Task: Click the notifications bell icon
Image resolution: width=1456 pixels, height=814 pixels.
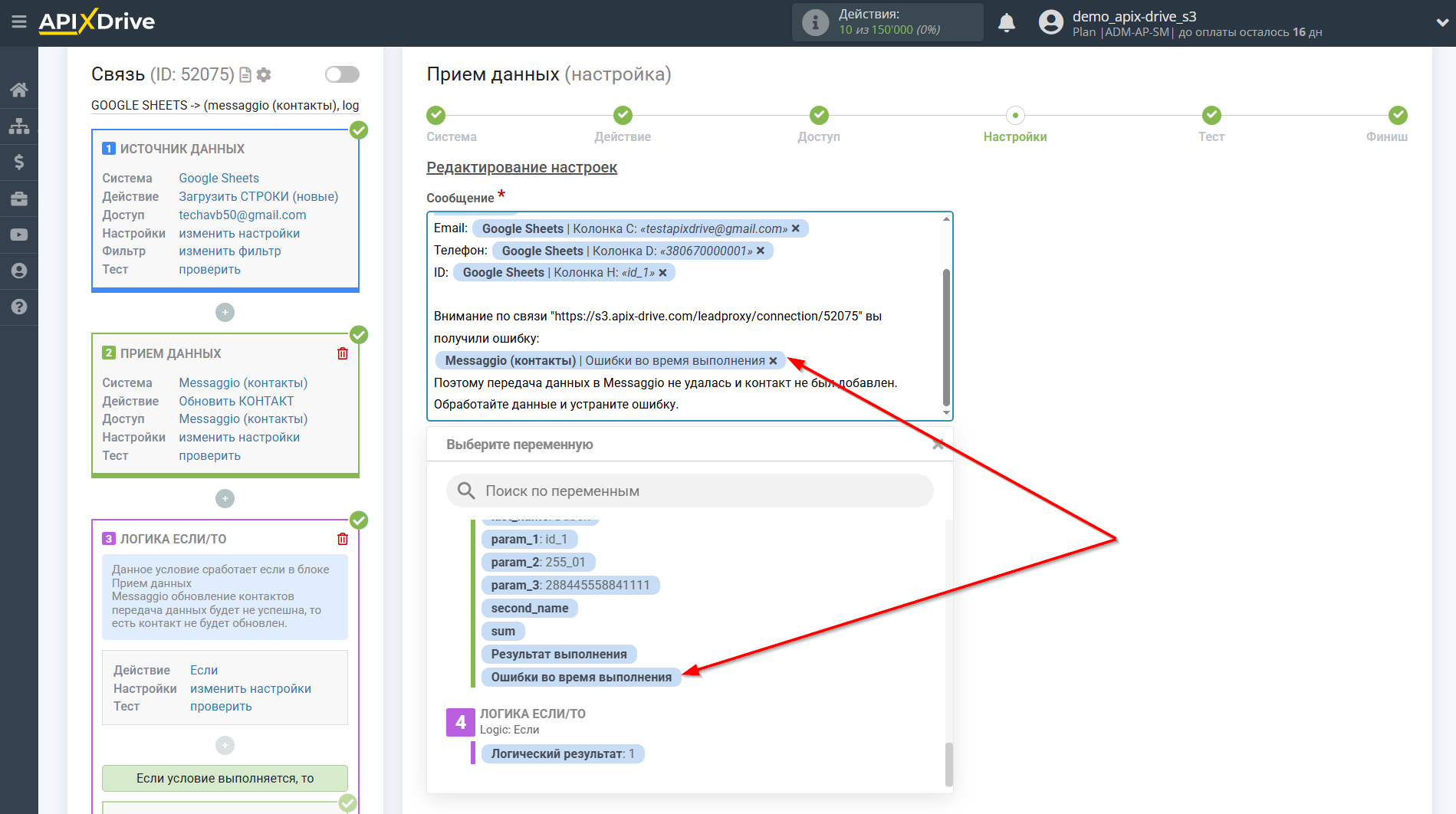Action: (1006, 23)
